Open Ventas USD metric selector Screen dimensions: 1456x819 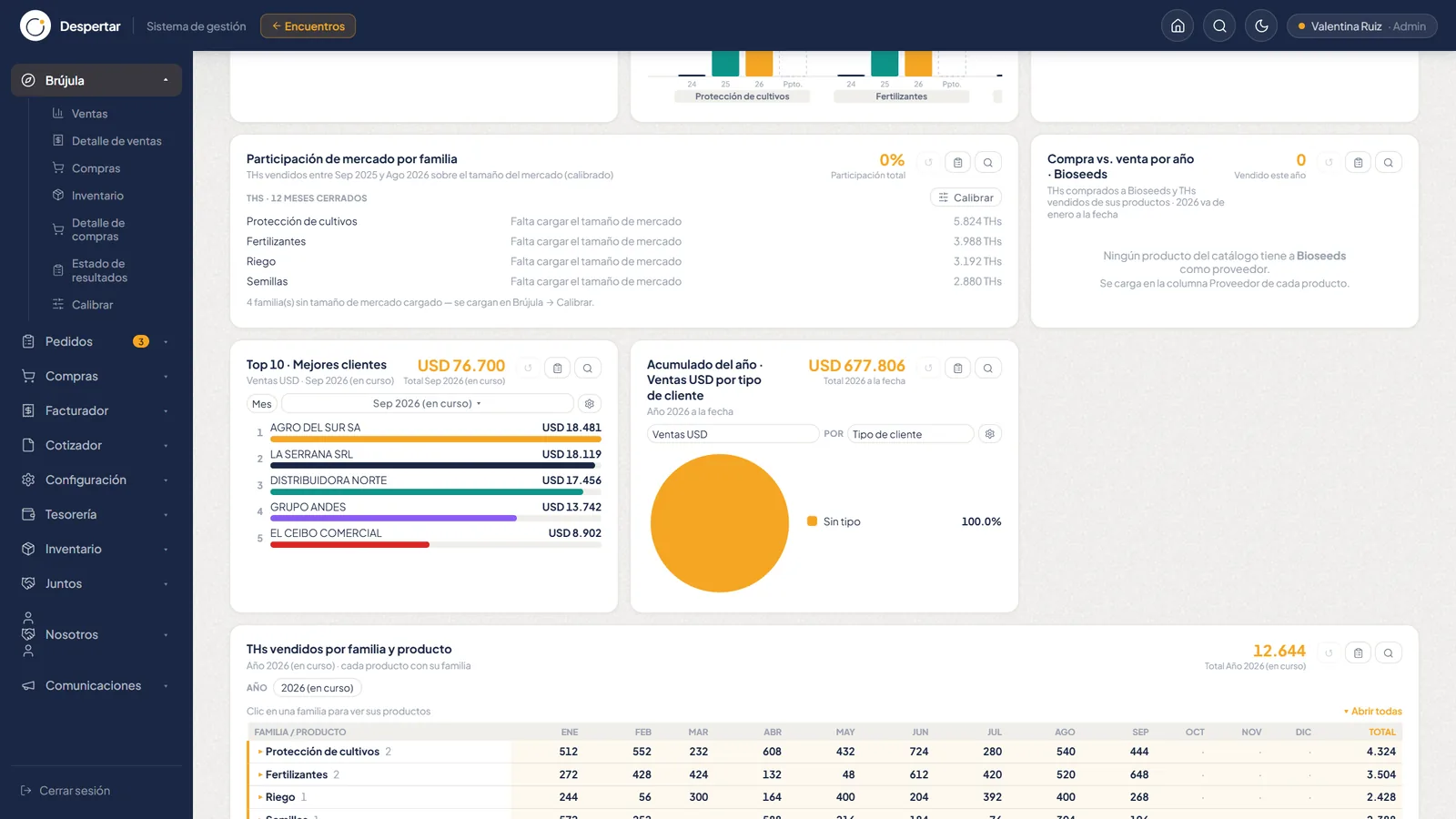(x=733, y=434)
